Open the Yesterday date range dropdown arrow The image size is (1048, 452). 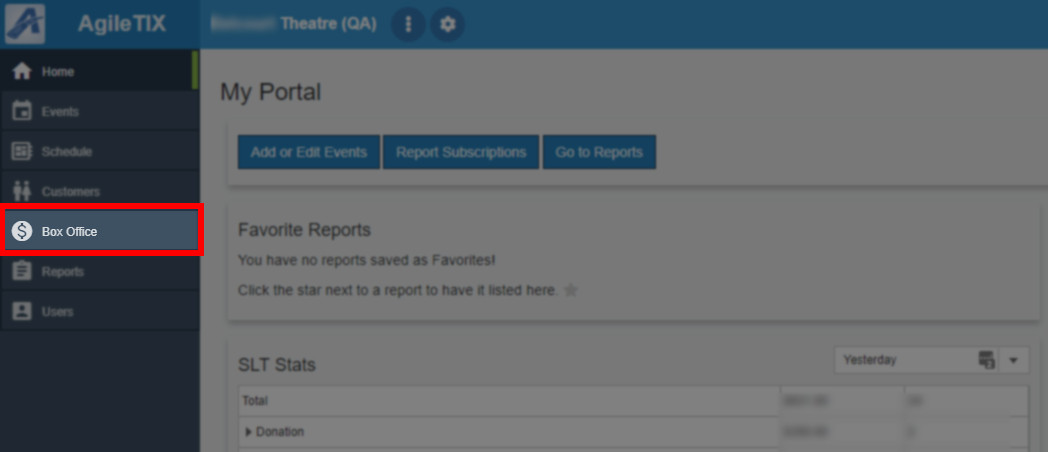[1013, 360]
